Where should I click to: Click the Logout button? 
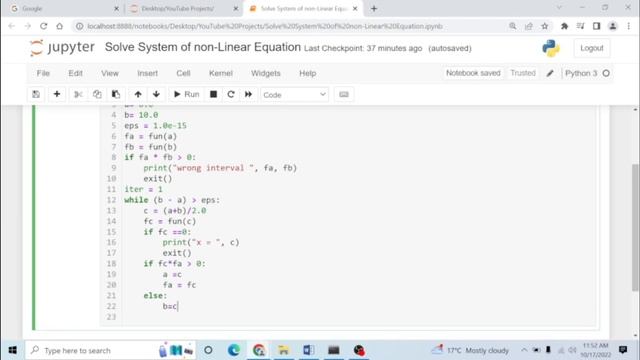click(591, 48)
